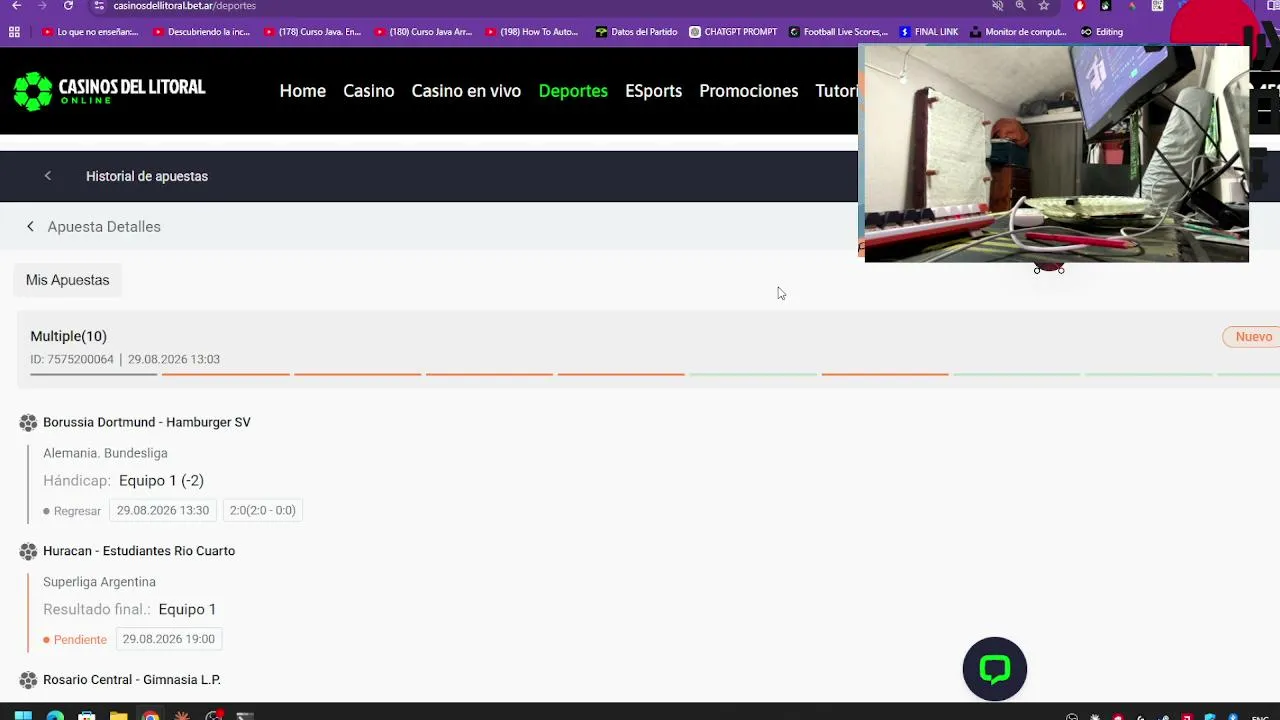Click 'Equipo 1 (-2)' handicap selection
This screenshot has height=720, width=1280.
coord(161,481)
